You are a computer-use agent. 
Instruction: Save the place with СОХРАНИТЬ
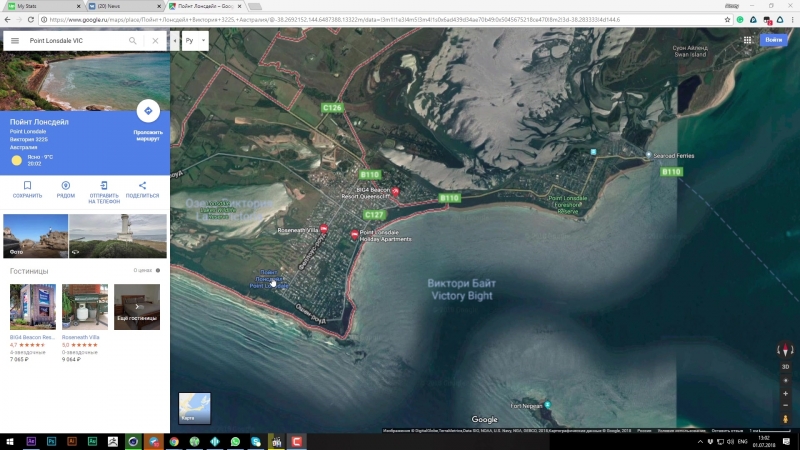(28, 189)
